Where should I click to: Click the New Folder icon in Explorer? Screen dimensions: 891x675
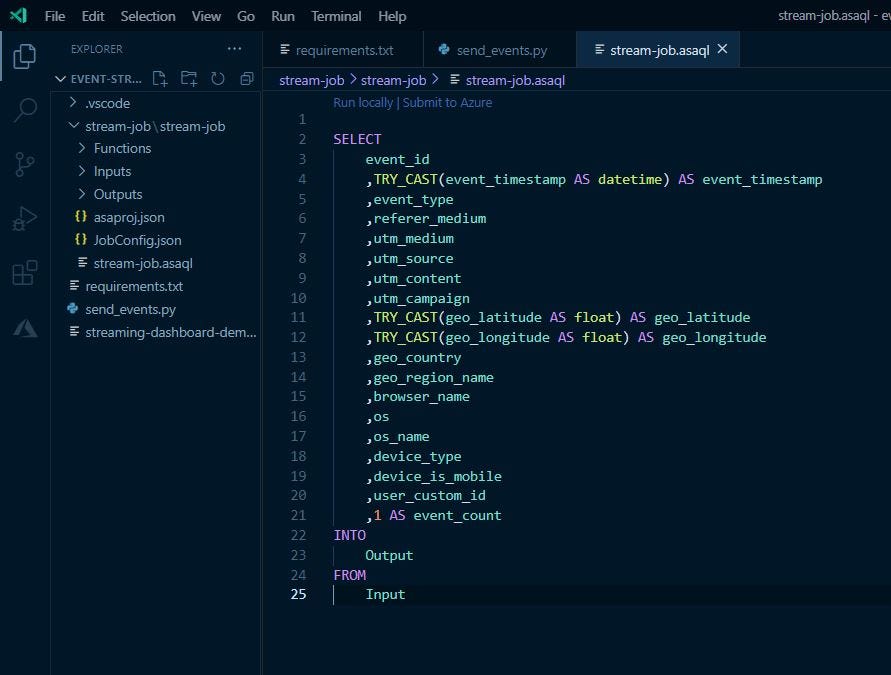(189, 78)
